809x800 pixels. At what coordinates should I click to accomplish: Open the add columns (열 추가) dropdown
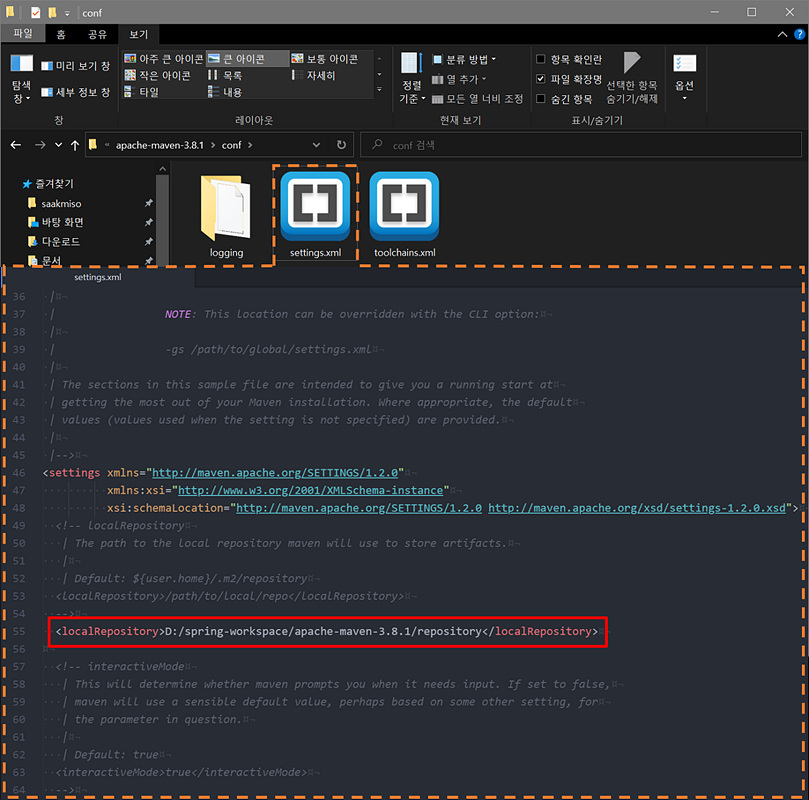(459, 79)
